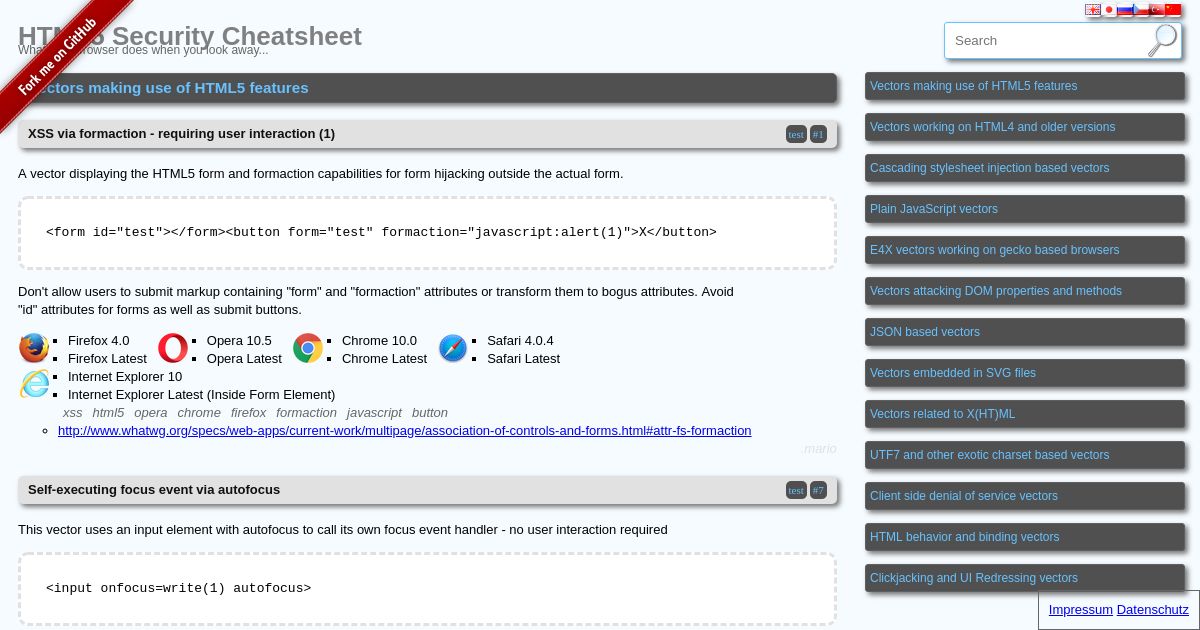Open the Datenschutz privacy link

1152,610
